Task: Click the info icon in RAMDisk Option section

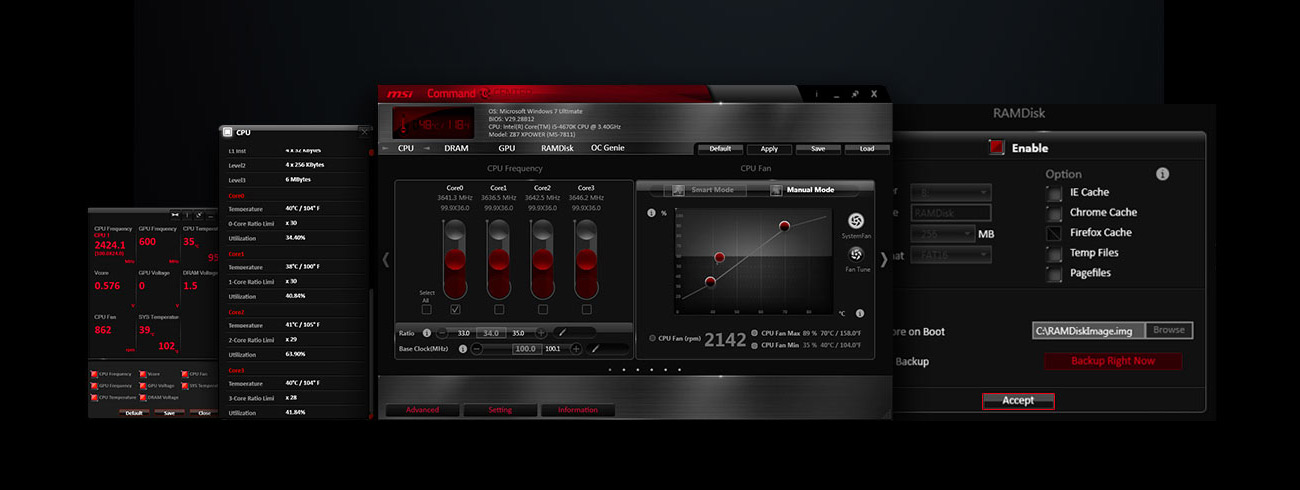Action: tap(1162, 173)
